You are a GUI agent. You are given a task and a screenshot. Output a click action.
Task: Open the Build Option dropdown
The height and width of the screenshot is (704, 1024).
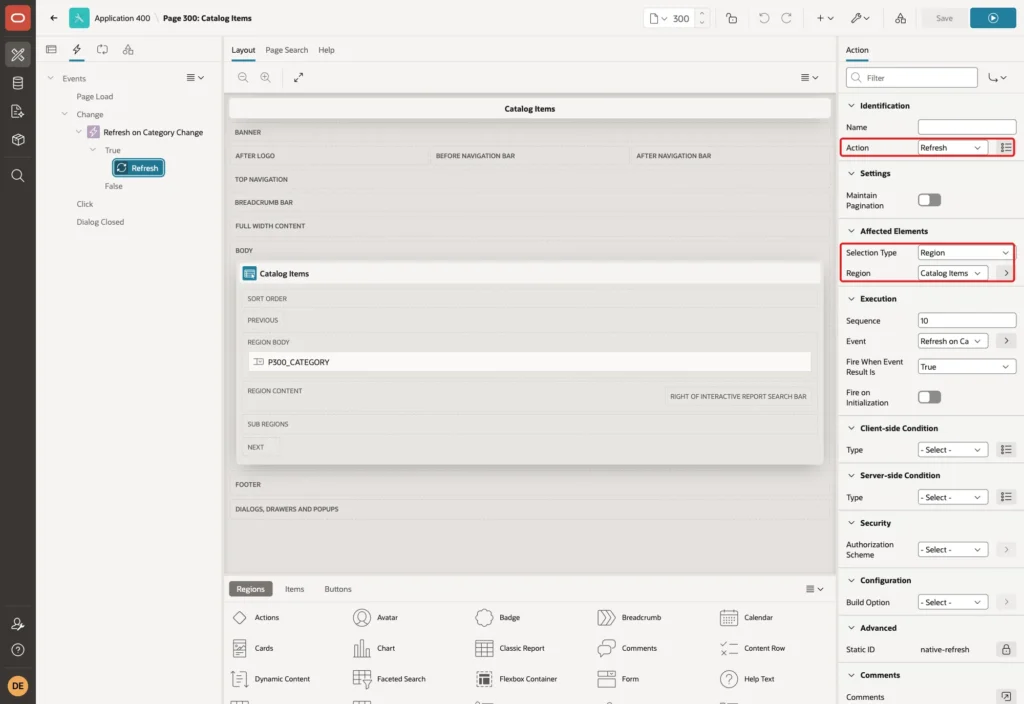coord(953,602)
